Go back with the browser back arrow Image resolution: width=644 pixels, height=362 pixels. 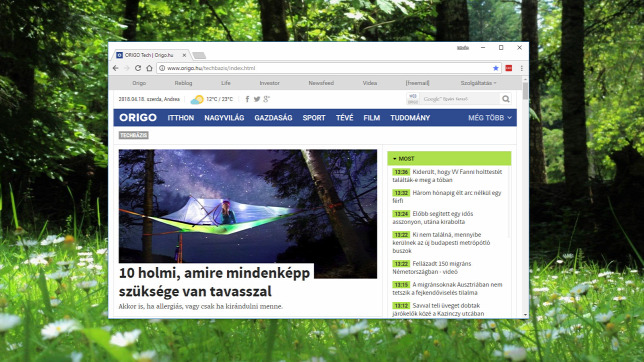coord(116,68)
